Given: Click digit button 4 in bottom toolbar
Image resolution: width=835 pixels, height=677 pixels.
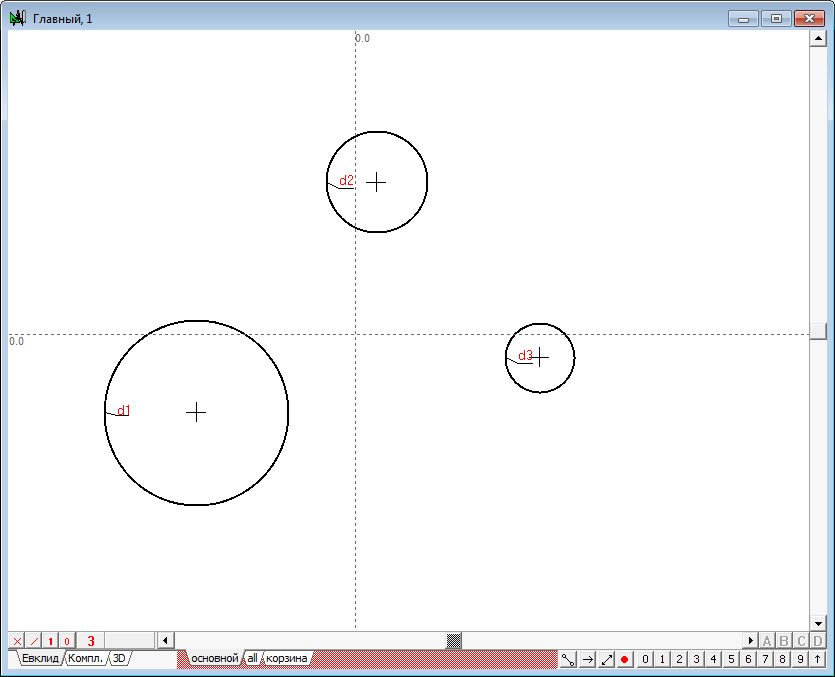Looking at the screenshot, I should coord(714,659).
